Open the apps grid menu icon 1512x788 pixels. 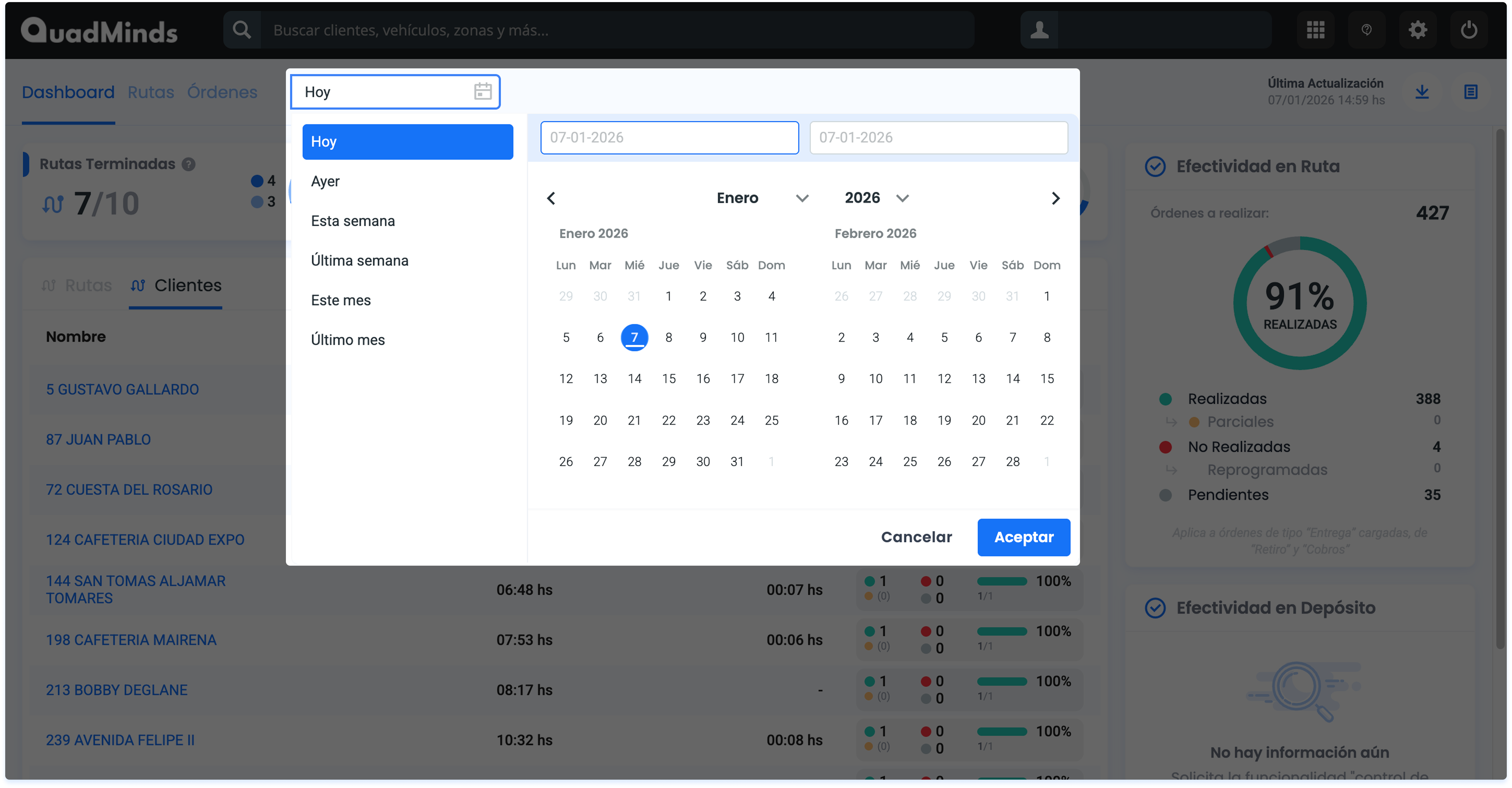click(1315, 30)
